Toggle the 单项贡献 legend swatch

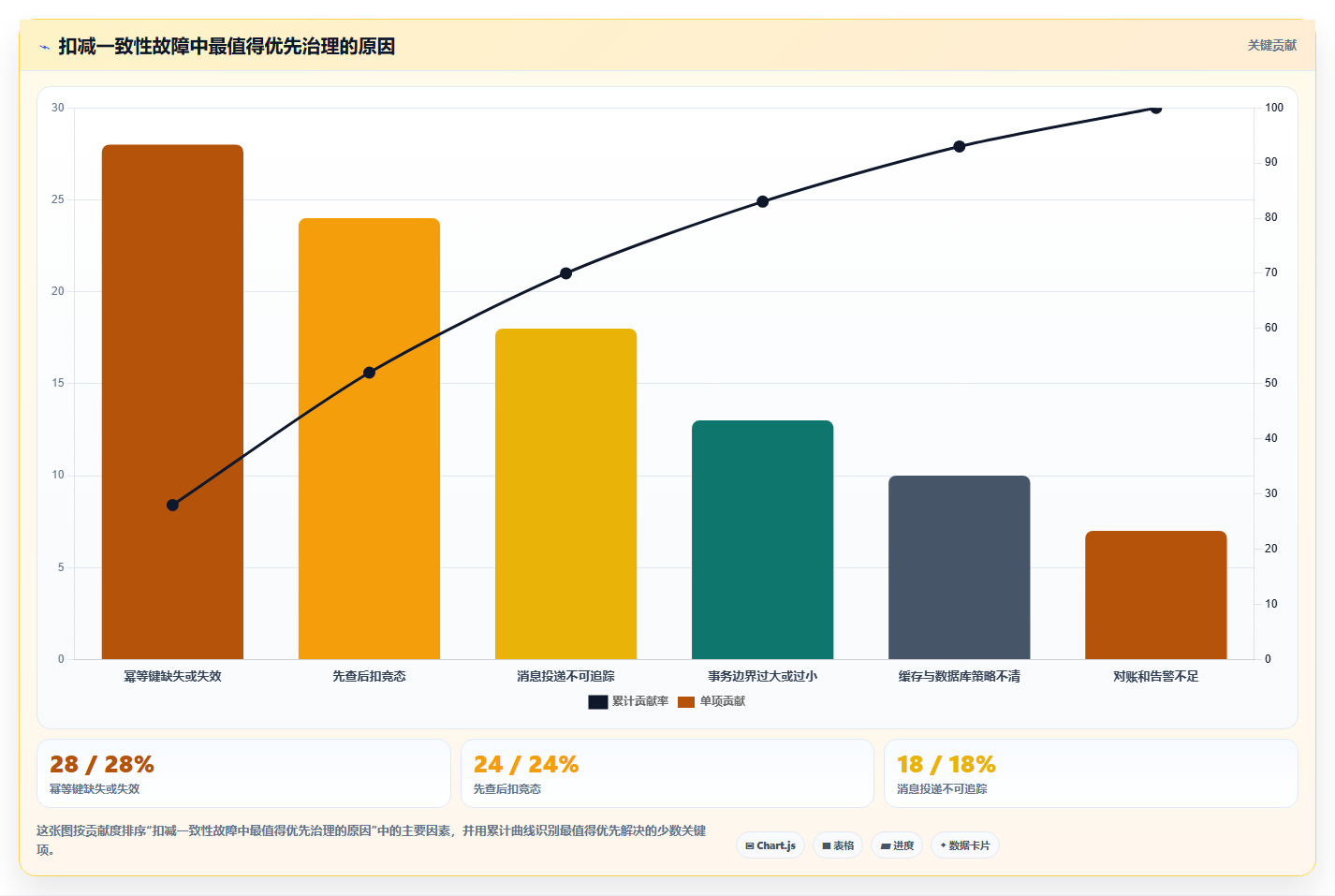685,701
